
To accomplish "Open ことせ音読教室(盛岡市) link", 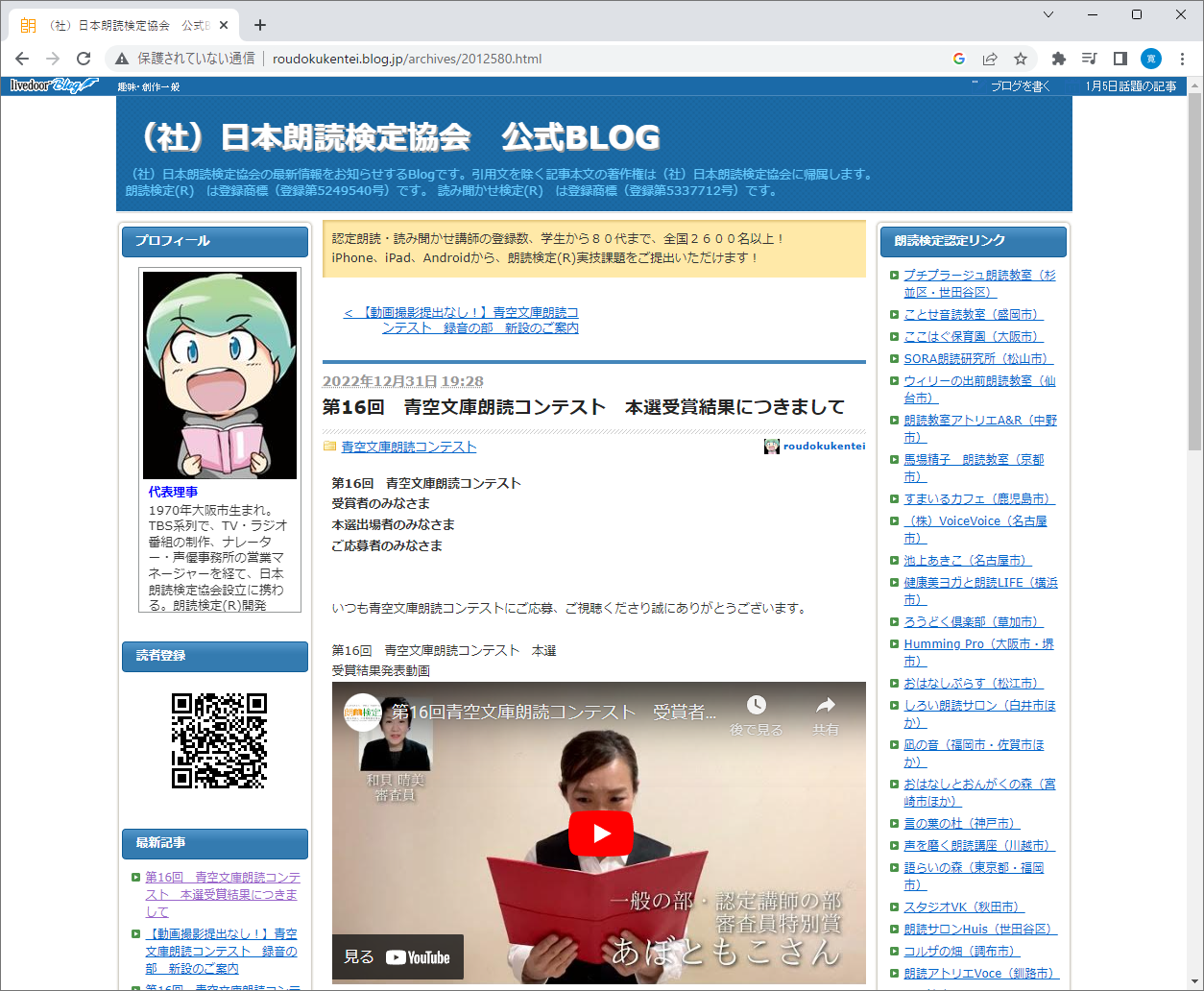I will tap(973, 314).
